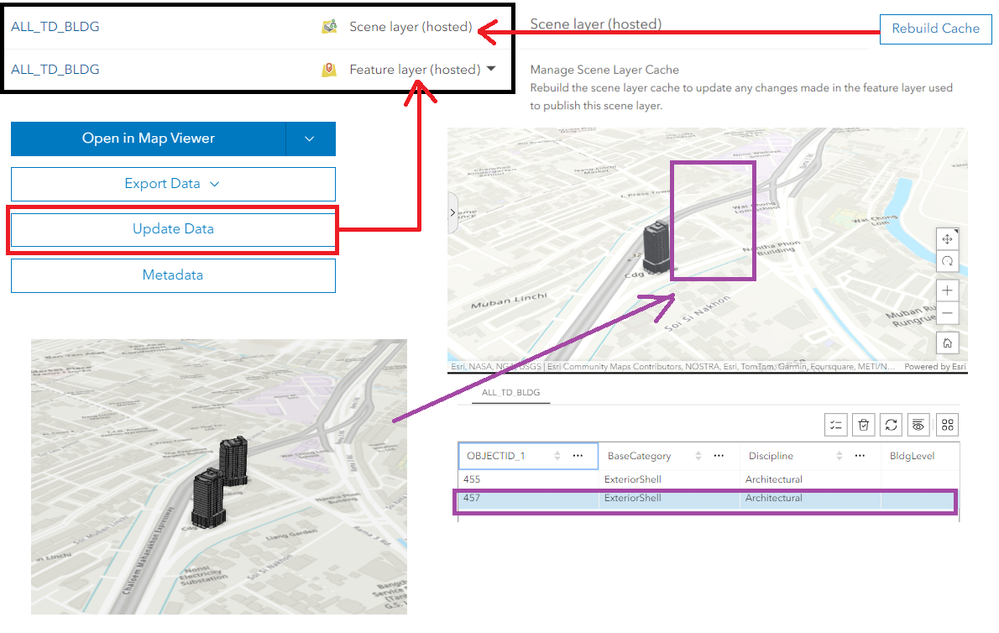Open table options grid icon
The height and width of the screenshot is (633, 999).
(x=947, y=425)
